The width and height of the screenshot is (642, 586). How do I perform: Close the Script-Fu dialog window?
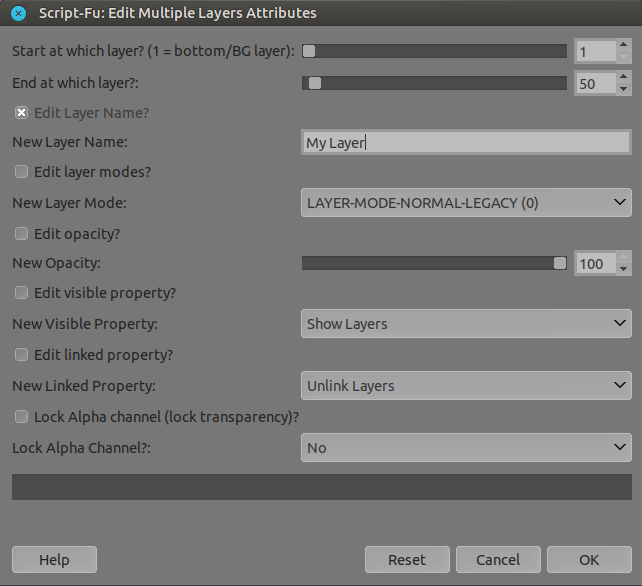[17, 13]
